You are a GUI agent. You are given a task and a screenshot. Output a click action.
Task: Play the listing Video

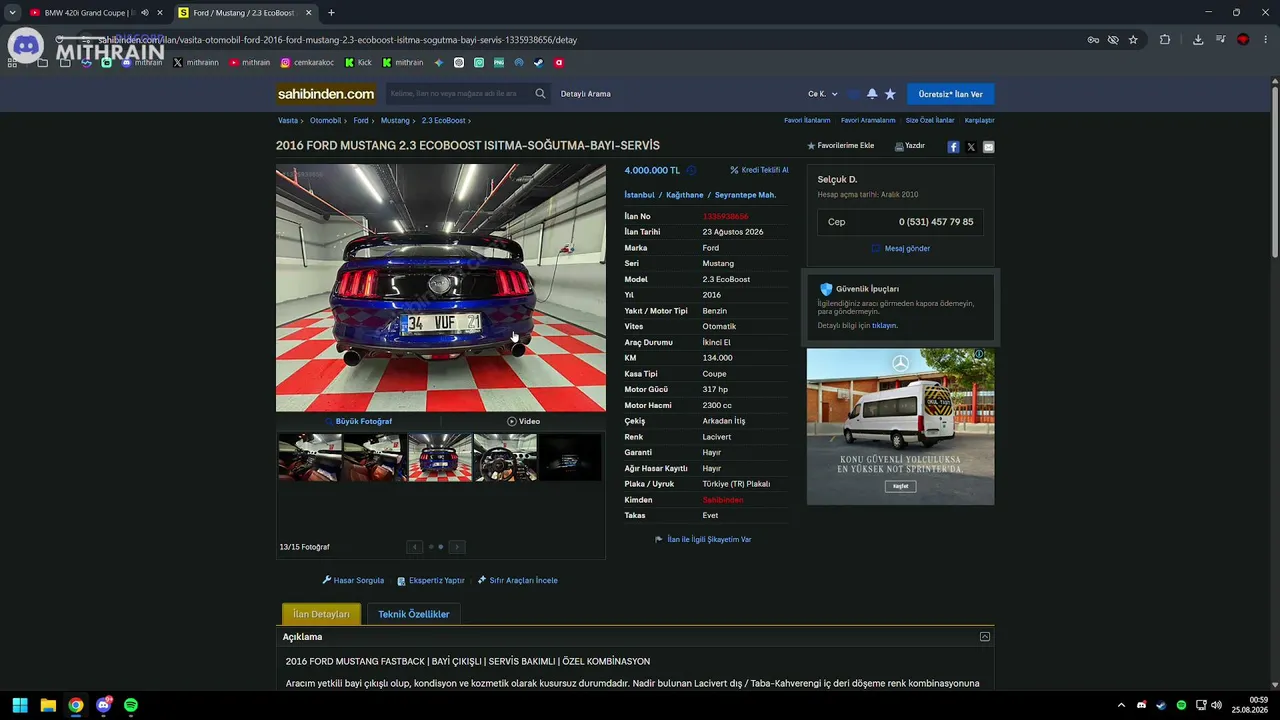(x=523, y=421)
